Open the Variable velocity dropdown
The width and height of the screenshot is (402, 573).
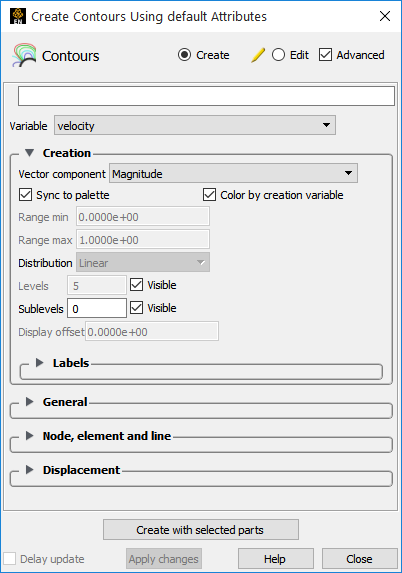pos(195,125)
